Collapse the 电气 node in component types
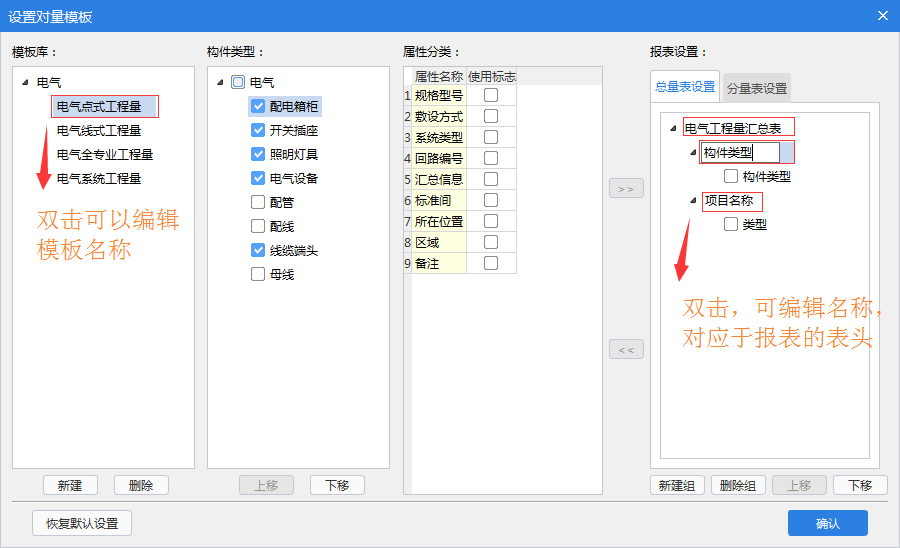The image size is (900, 548). [x=219, y=83]
